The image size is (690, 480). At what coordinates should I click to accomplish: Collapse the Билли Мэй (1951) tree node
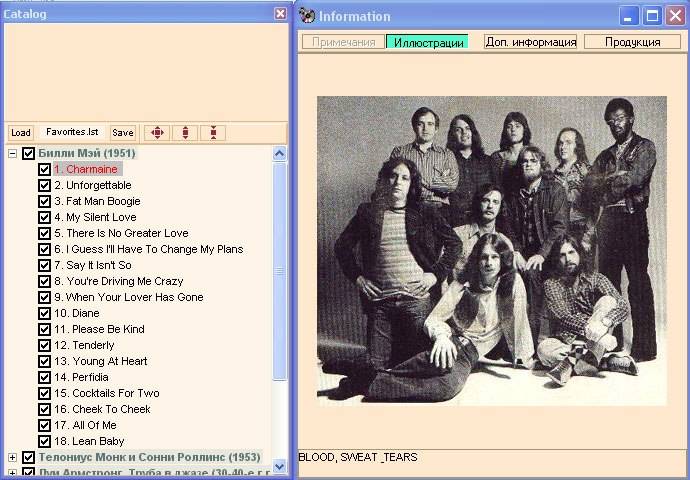[13, 153]
